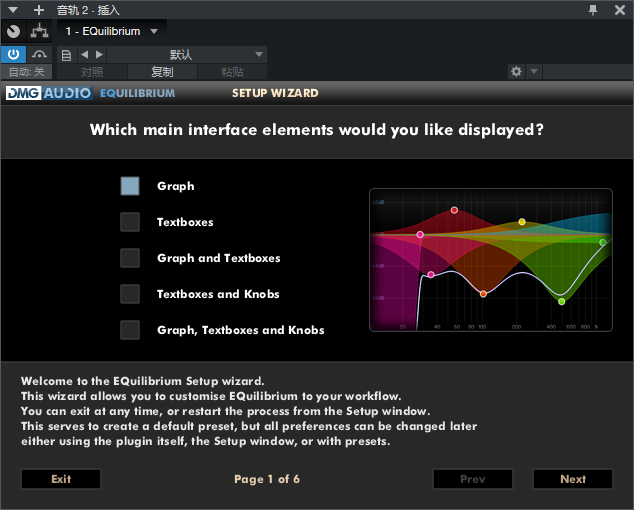Select the Textboxes checkbox
This screenshot has width=634, height=510.
(x=130, y=222)
